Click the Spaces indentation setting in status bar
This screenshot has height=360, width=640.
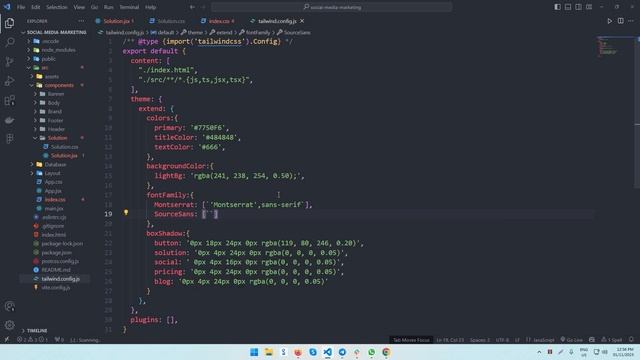click(x=480, y=340)
